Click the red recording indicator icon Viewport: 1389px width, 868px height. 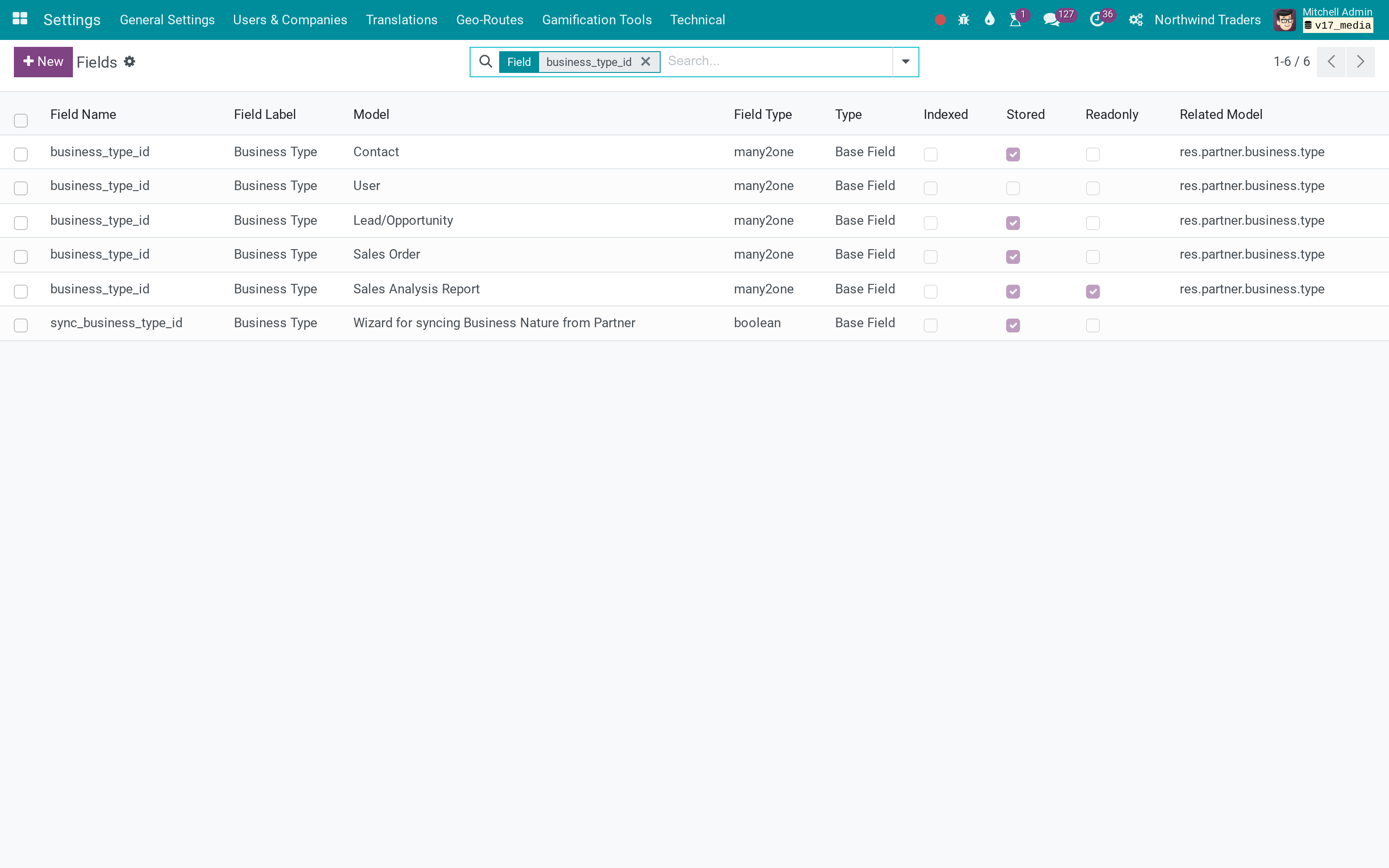(940, 20)
